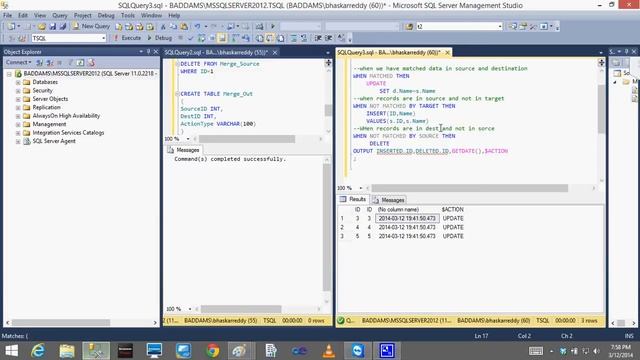Open the Tools menu
The image size is (640, 360).
(x=128, y=15)
